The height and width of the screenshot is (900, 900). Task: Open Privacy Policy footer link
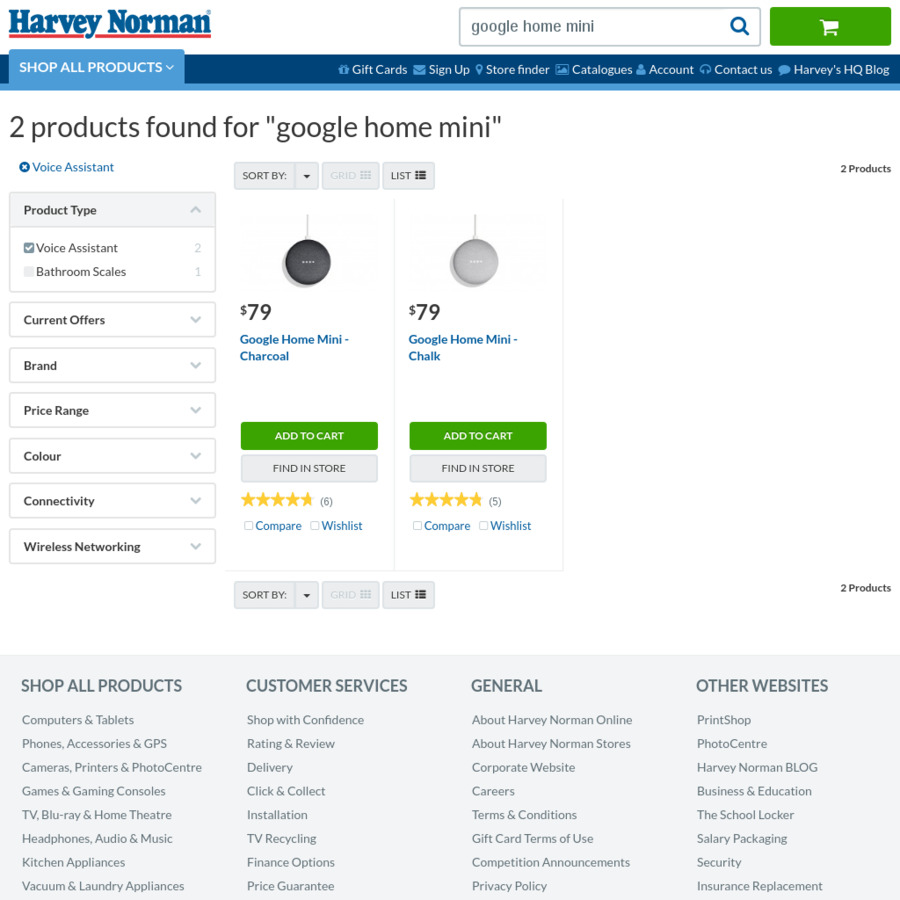(x=509, y=886)
